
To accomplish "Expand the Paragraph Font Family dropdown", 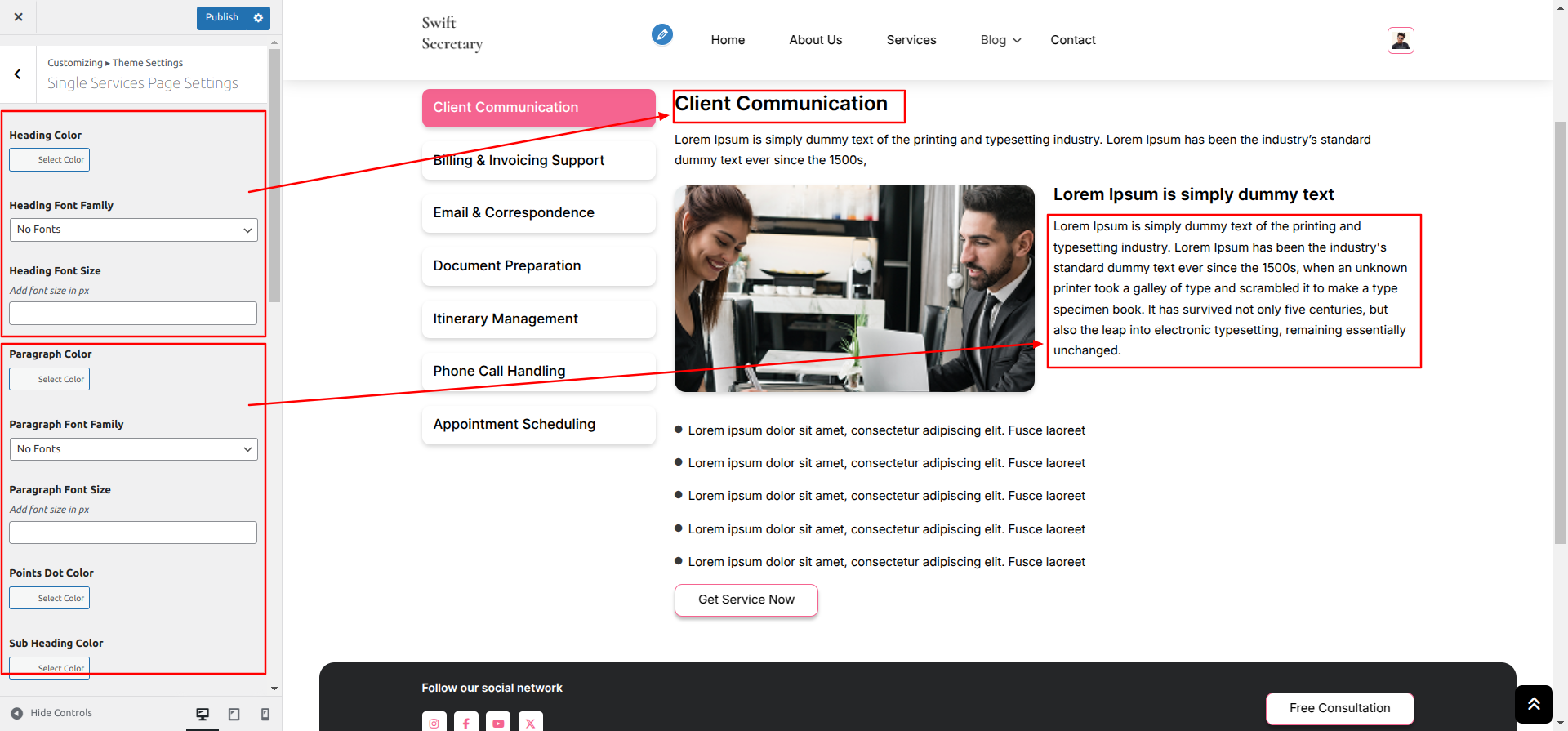I will 133,449.
